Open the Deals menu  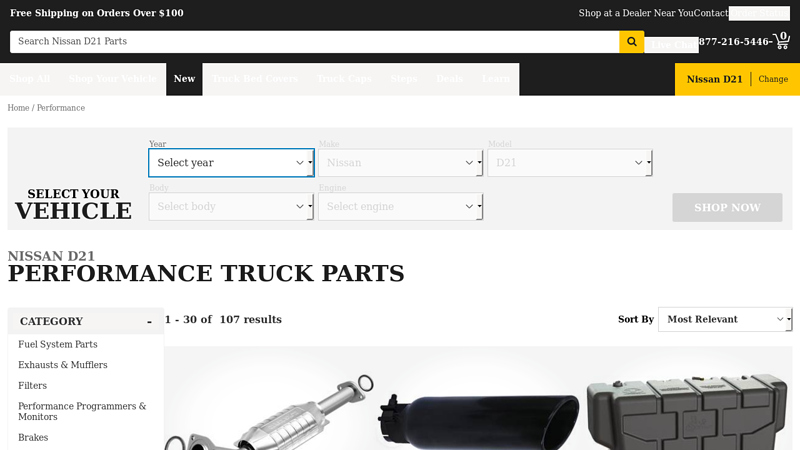click(449, 79)
